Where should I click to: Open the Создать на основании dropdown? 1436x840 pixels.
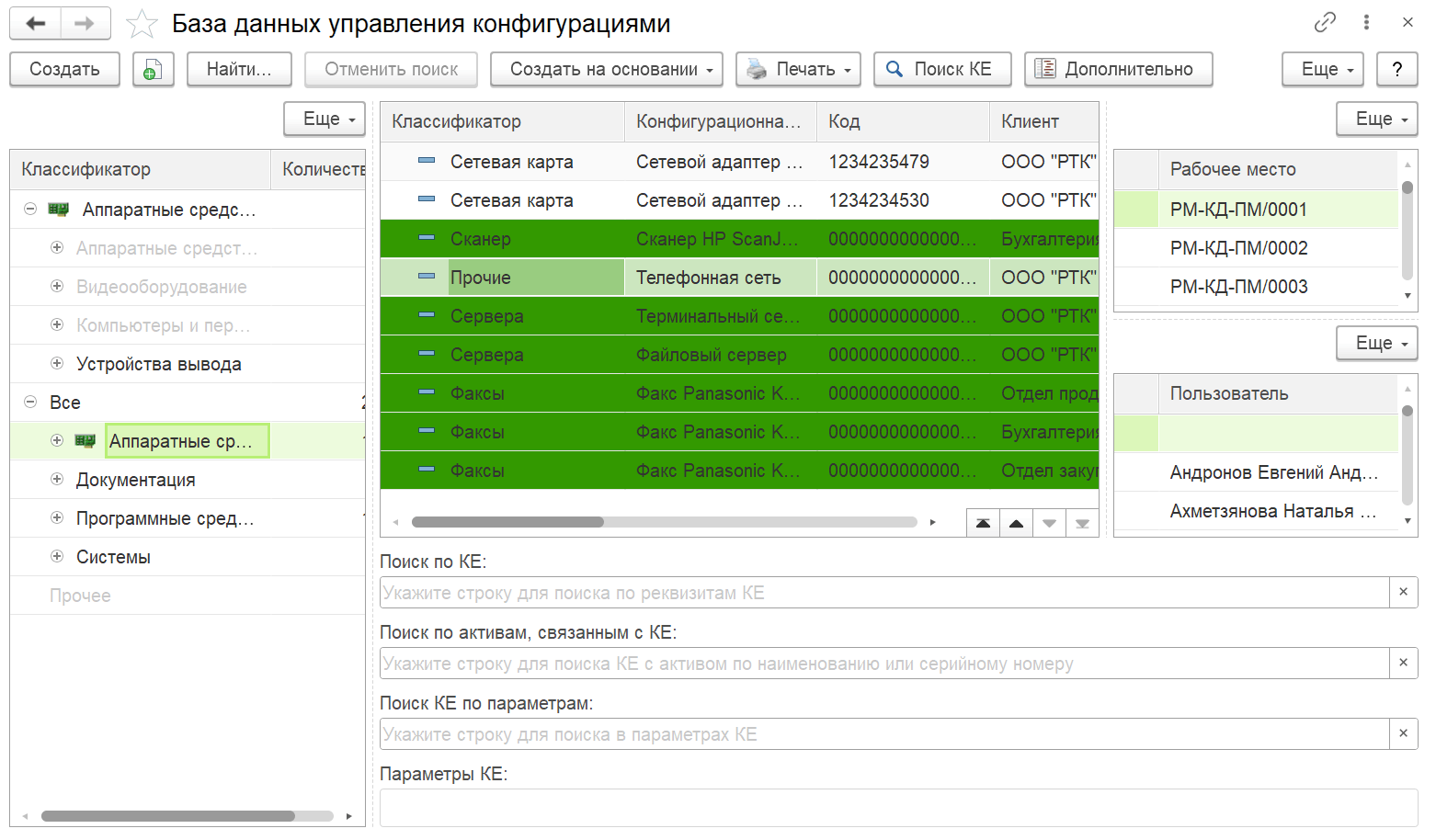point(607,69)
